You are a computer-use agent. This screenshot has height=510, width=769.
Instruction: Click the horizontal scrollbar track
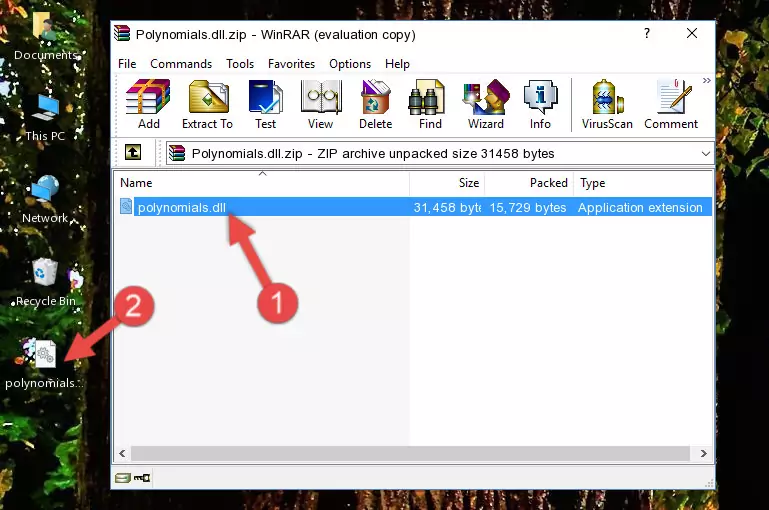(410, 454)
